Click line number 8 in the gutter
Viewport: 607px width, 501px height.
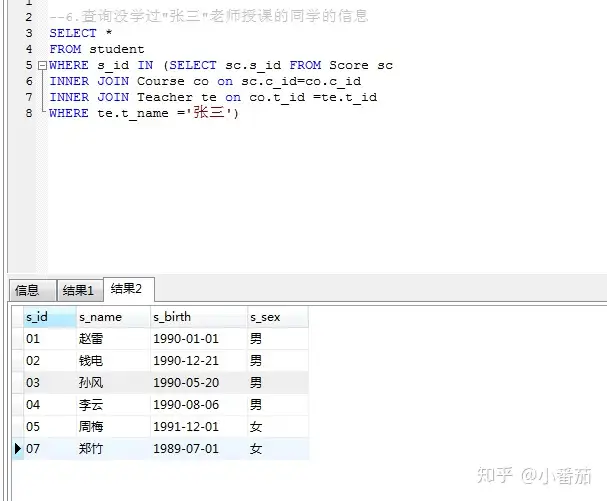29,113
